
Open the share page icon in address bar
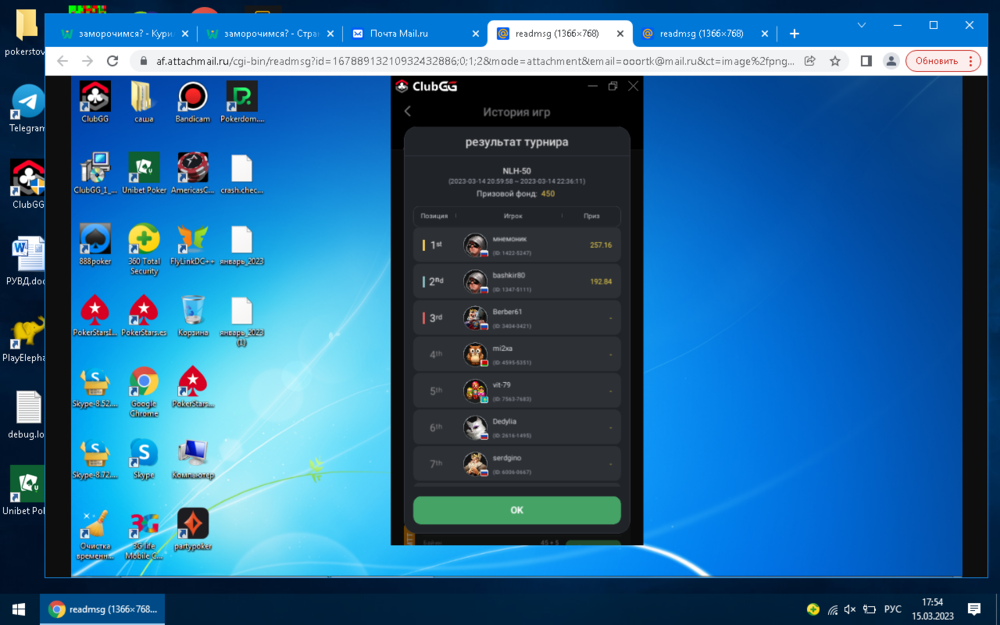coord(810,61)
